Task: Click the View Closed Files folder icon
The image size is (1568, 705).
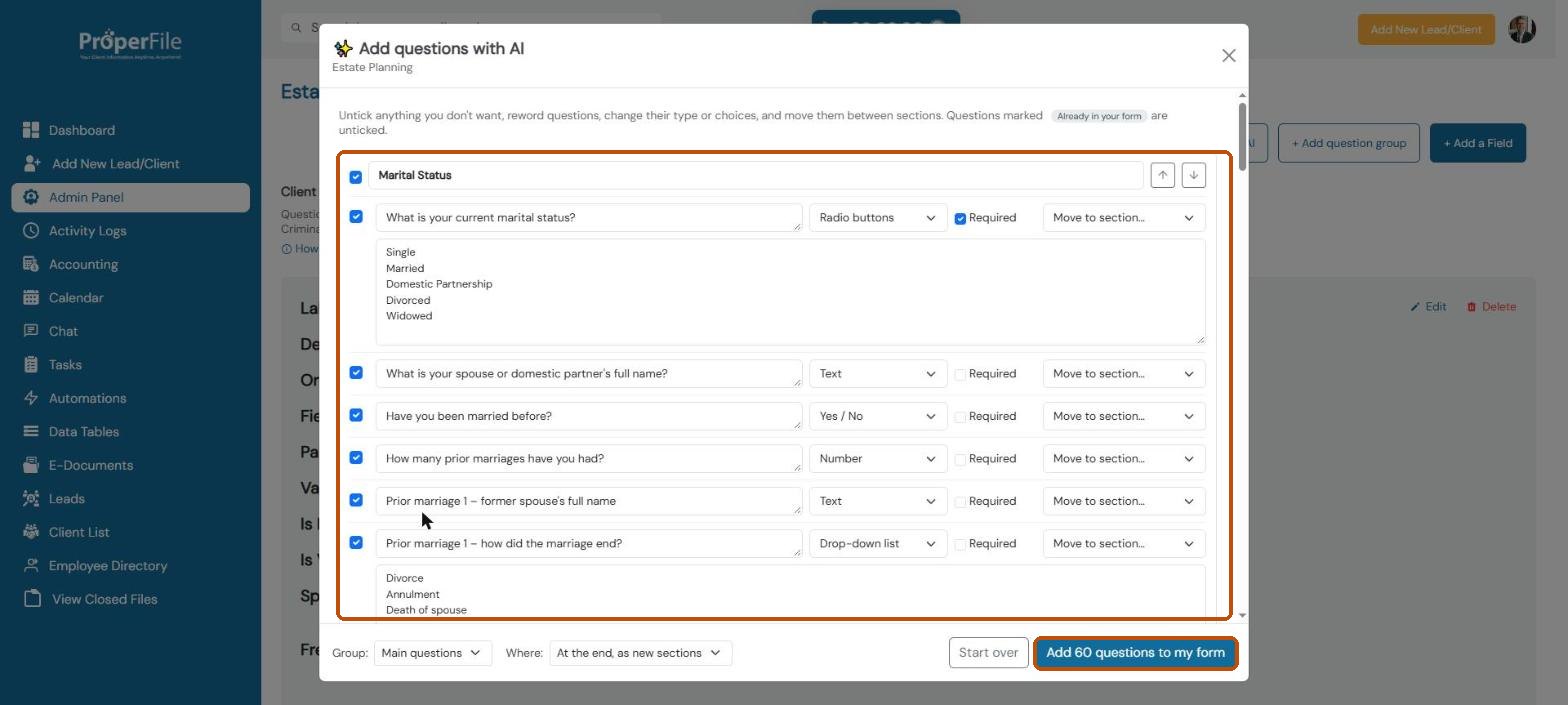Action: coord(33,599)
